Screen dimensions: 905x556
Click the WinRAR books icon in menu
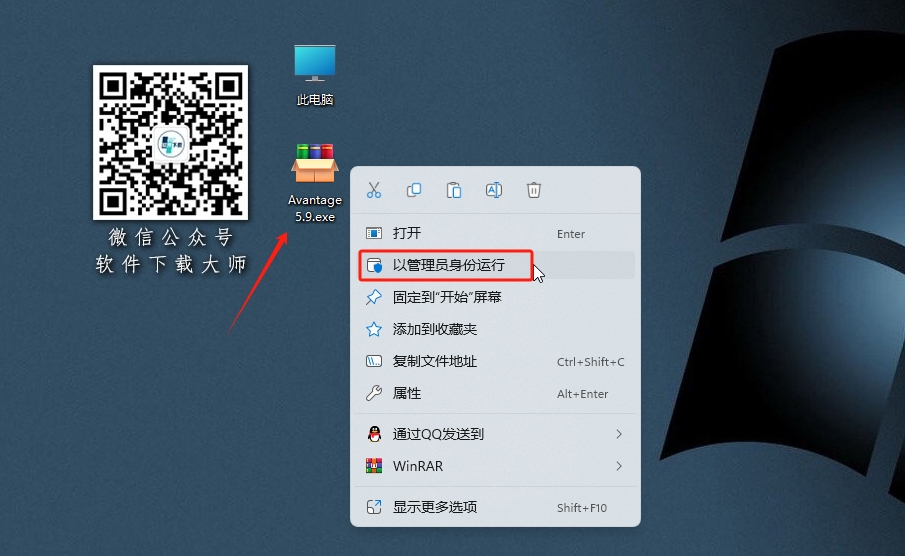374,465
